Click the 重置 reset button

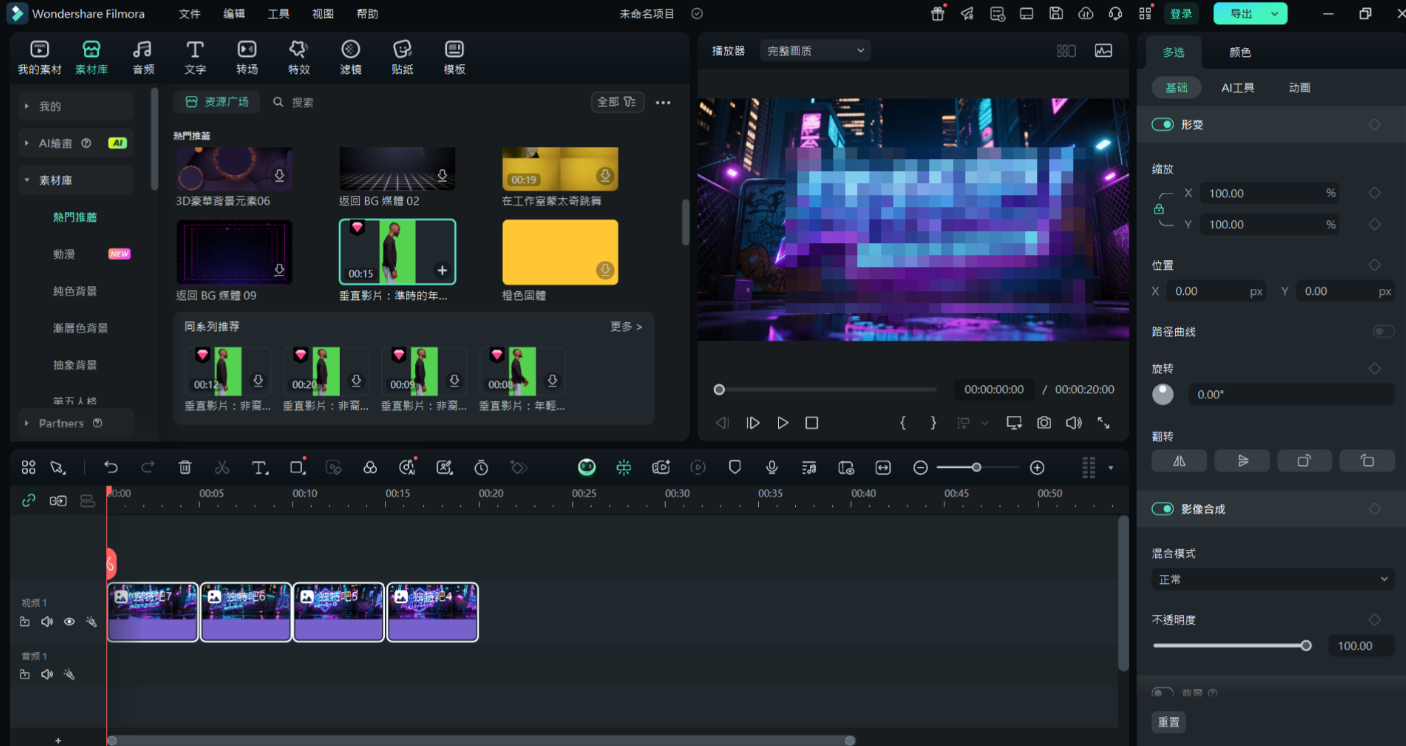1168,722
